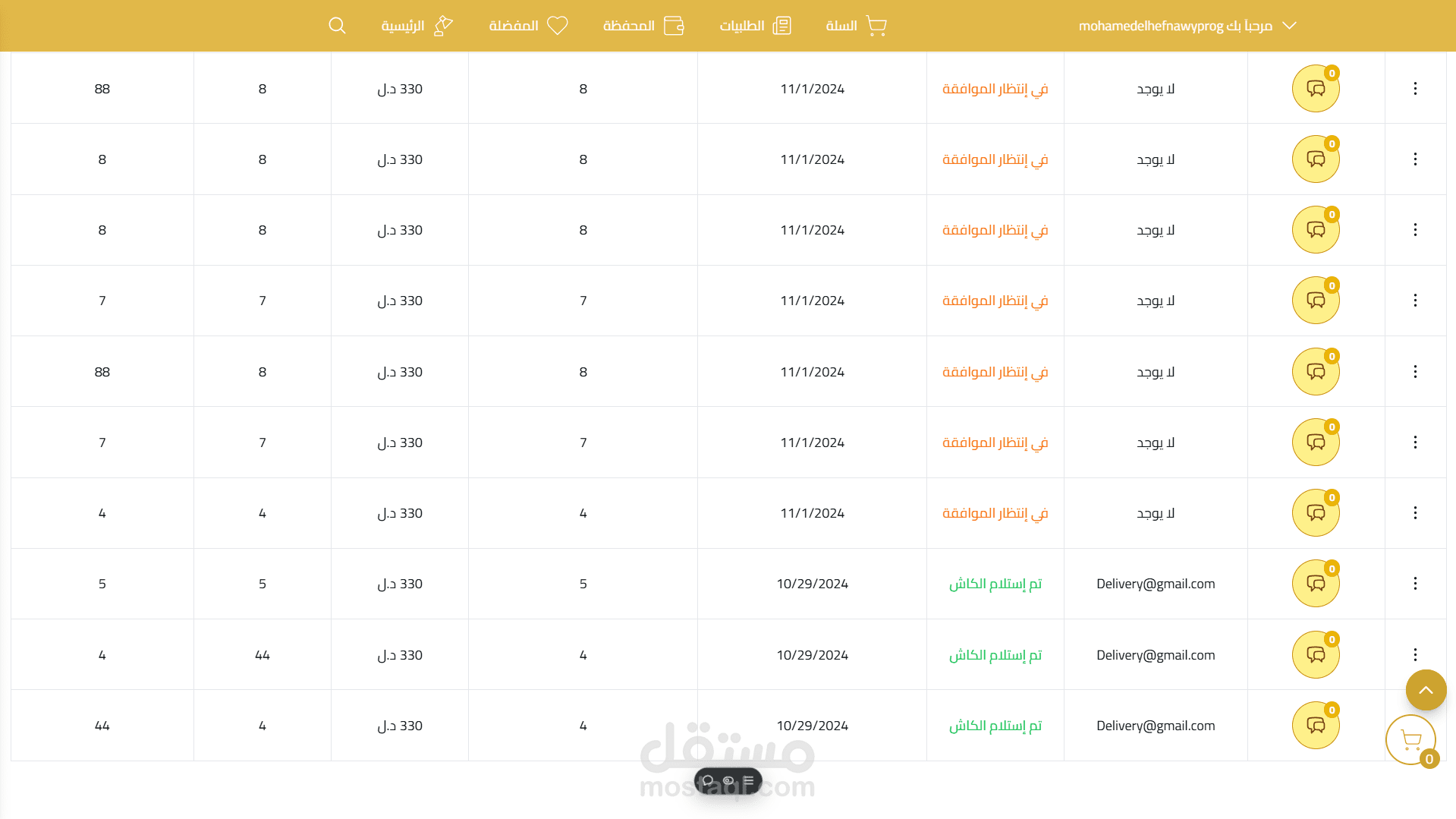Click the comment bubble in the dark floating toolbar
The image size is (1456, 819).
coord(708,780)
